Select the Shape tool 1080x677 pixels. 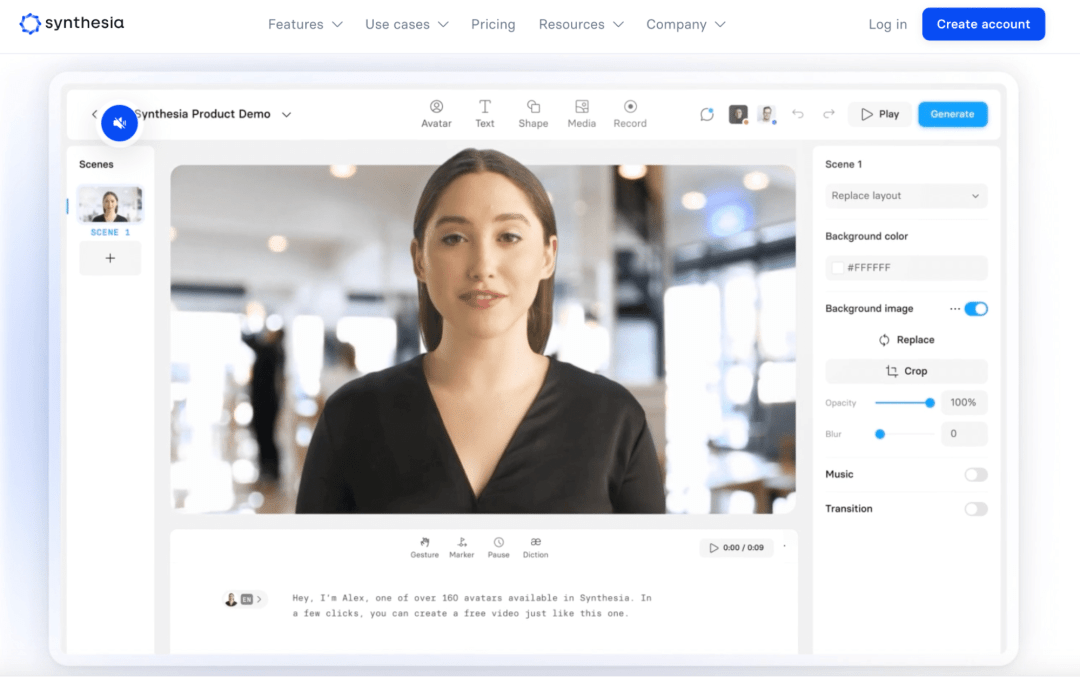click(533, 114)
